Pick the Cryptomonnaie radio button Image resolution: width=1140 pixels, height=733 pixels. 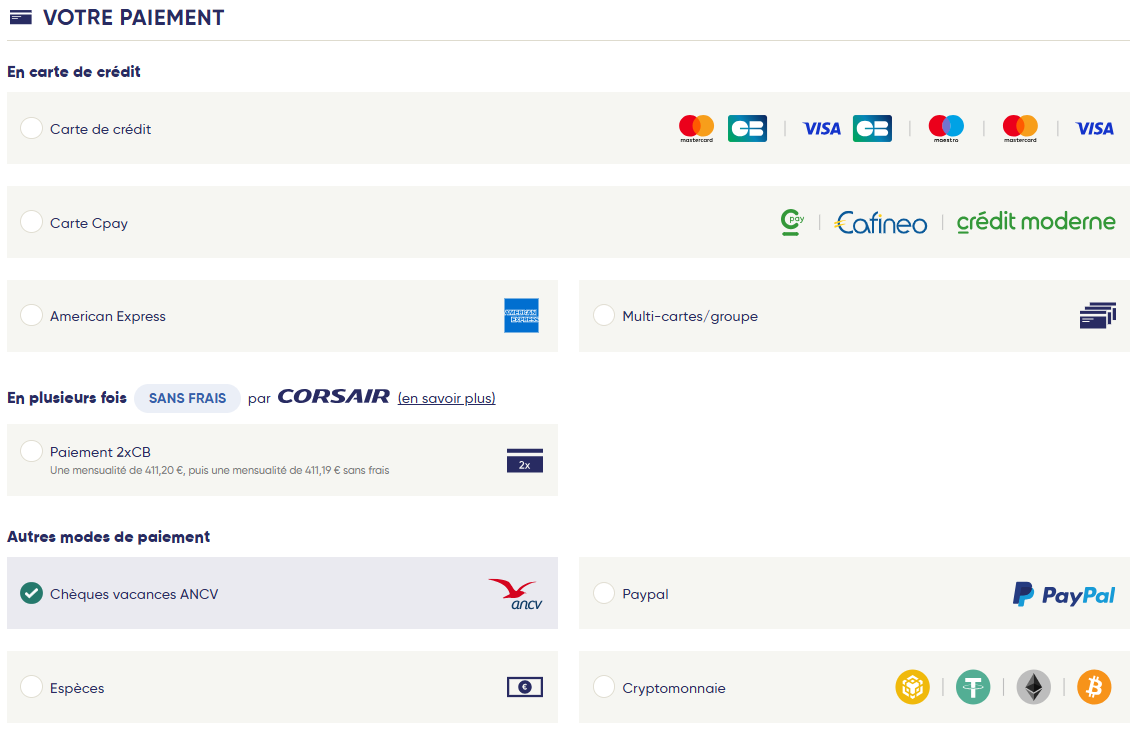[603, 686]
